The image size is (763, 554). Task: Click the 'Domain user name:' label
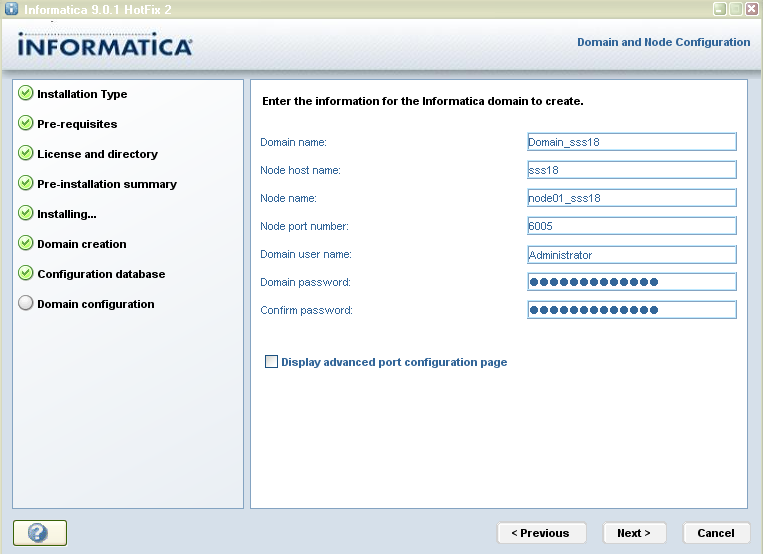[x=306, y=254]
